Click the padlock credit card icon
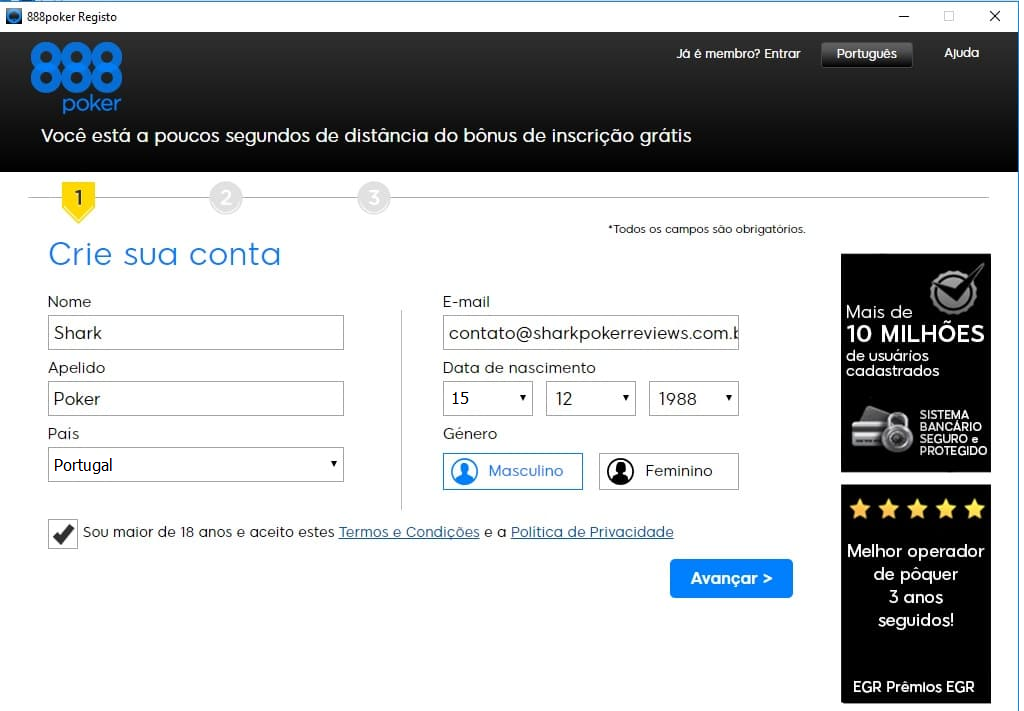Image resolution: width=1024 pixels, height=711 pixels. [882, 429]
